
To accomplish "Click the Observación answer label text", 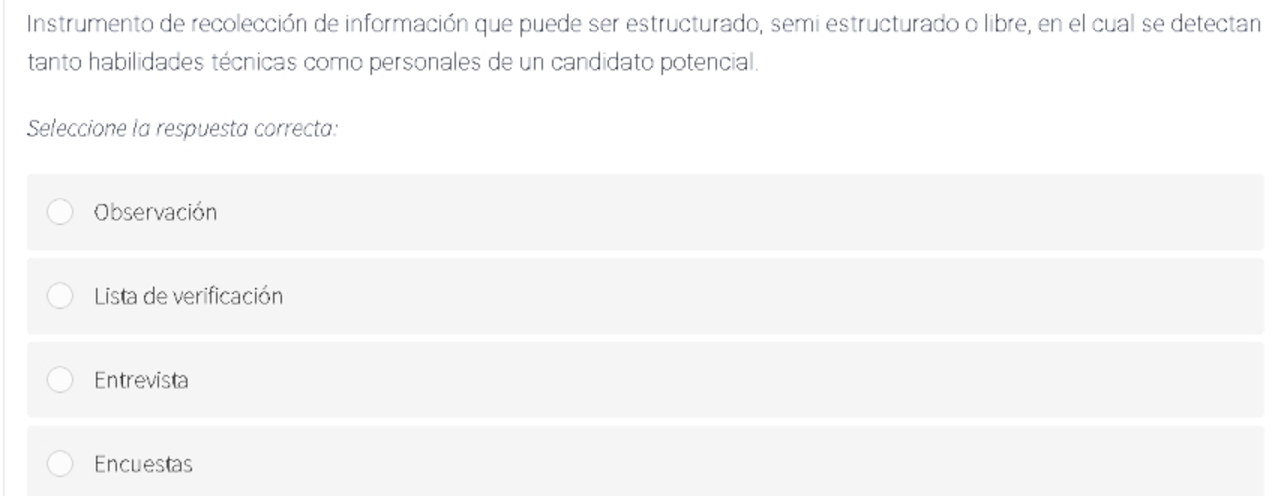I will 155,213.
